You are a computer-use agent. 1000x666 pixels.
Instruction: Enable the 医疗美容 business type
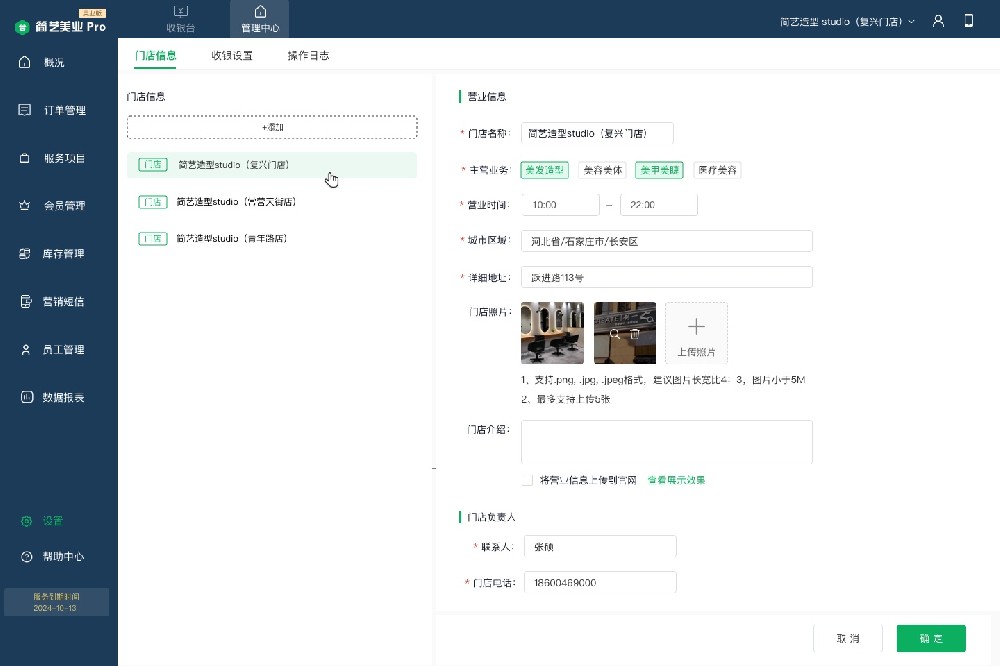[x=716, y=170]
